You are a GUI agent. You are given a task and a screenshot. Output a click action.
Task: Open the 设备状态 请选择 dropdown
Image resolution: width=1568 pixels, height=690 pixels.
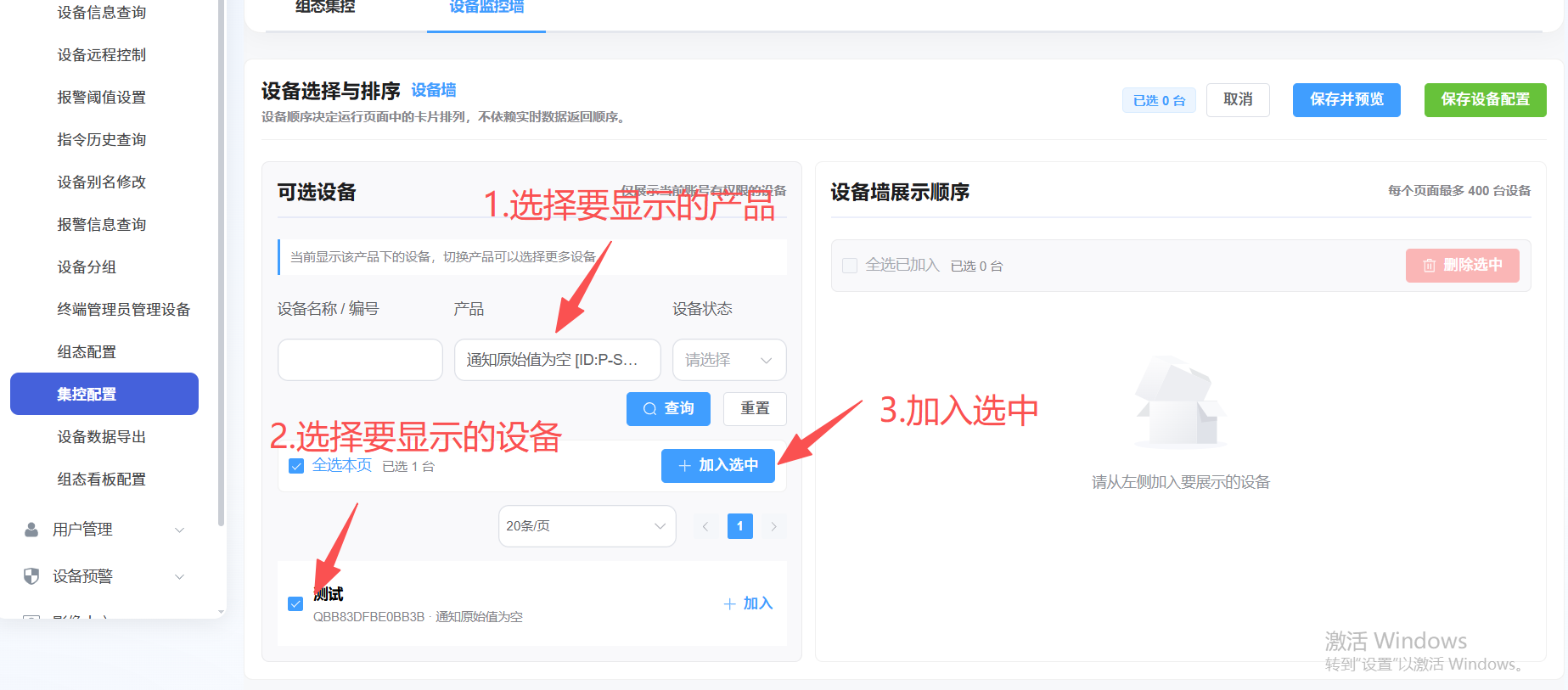pos(729,360)
